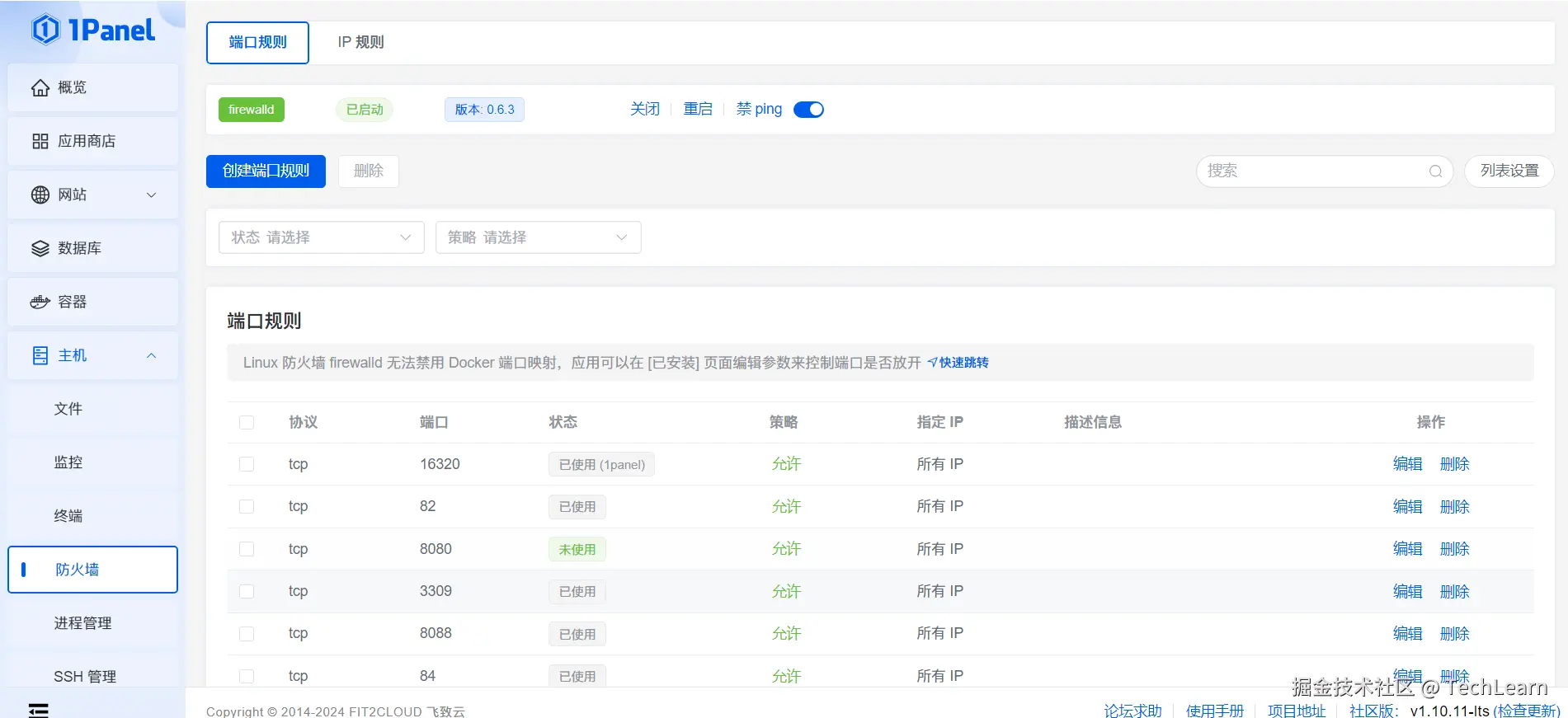1568x718 pixels.
Task: Click the home icon next to 概览
Action: (x=40, y=87)
